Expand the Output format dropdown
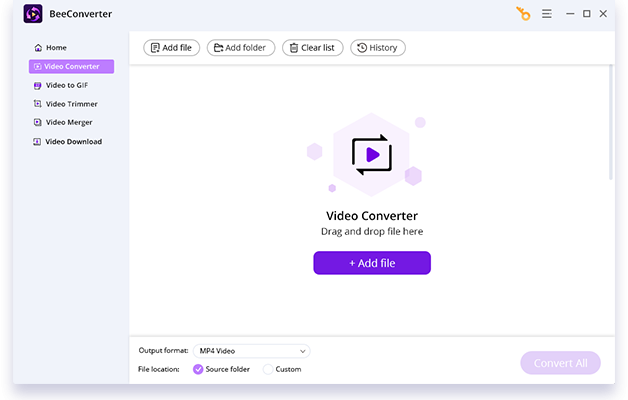This screenshot has height=400, width=628. tap(252, 351)
